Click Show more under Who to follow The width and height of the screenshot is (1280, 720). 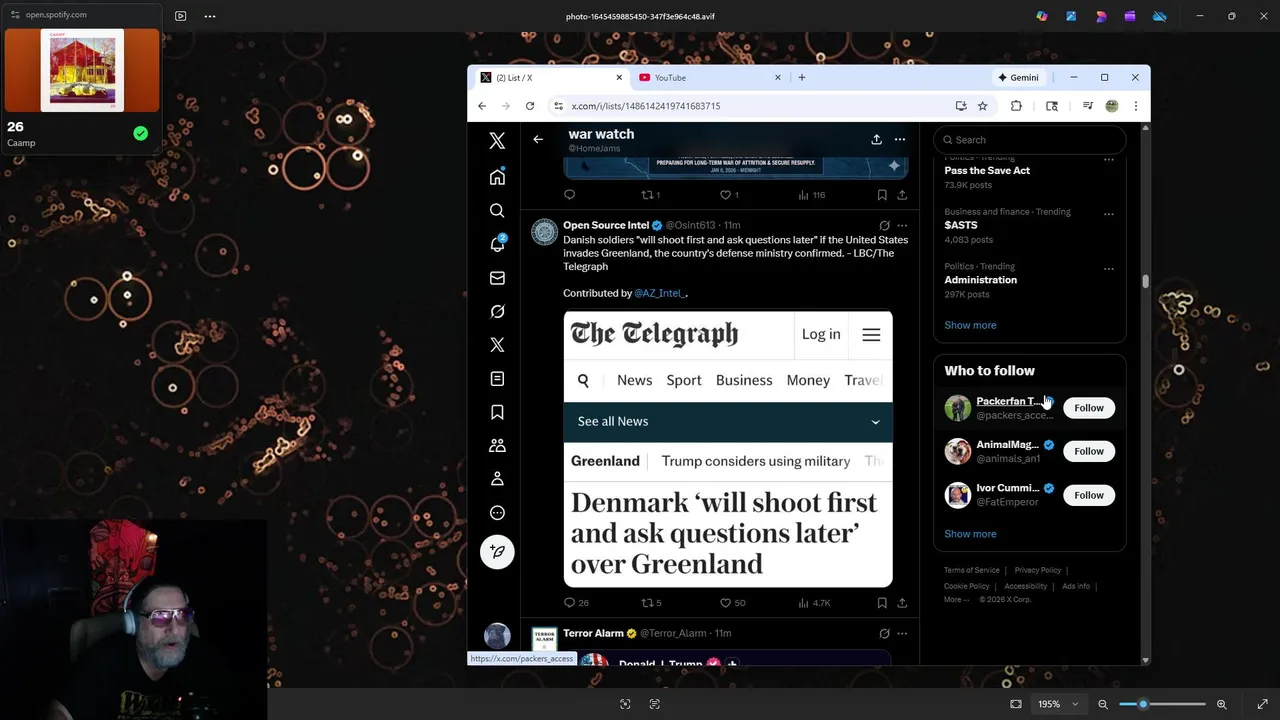tap(970, 534)
